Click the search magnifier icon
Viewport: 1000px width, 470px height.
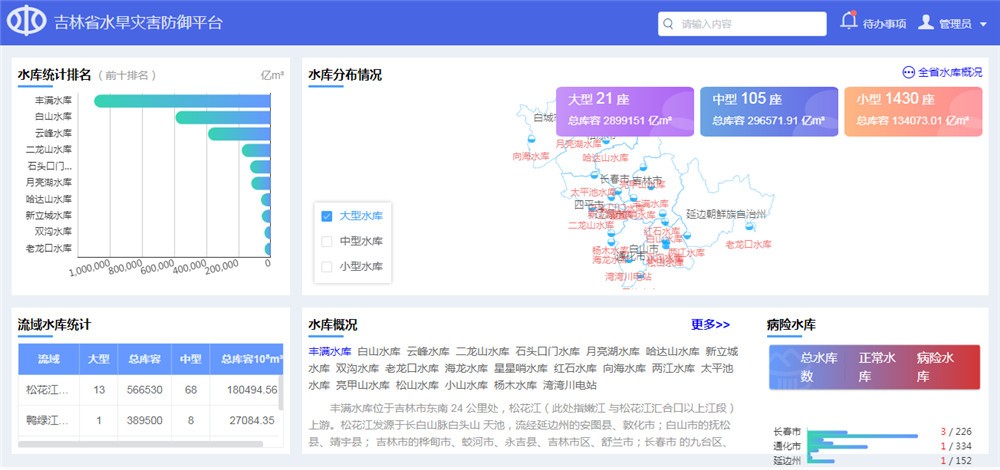pos(668,23)
